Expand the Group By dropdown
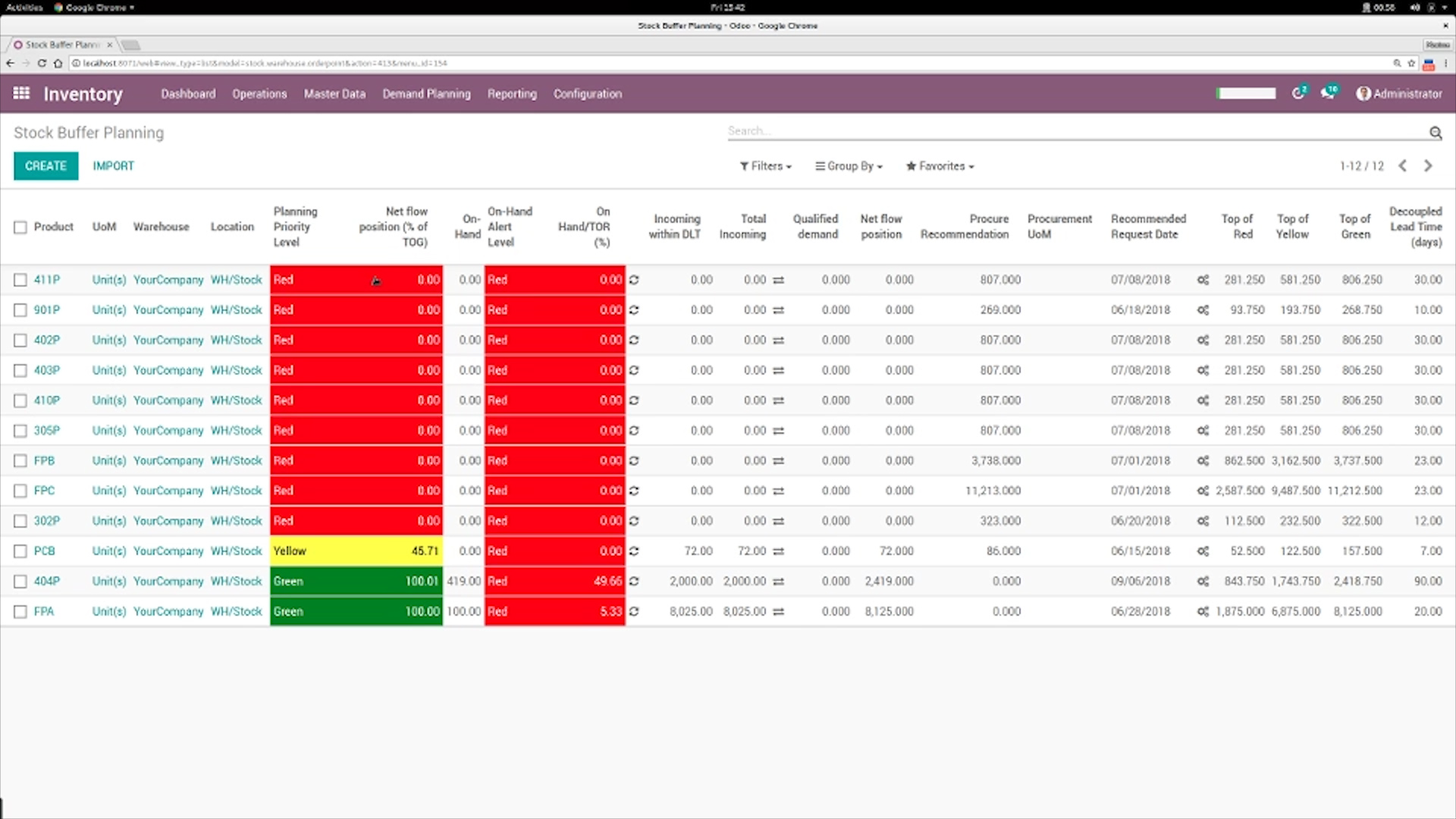The width and height of the screenshot is (1456, 819). [x=848, y=166]
